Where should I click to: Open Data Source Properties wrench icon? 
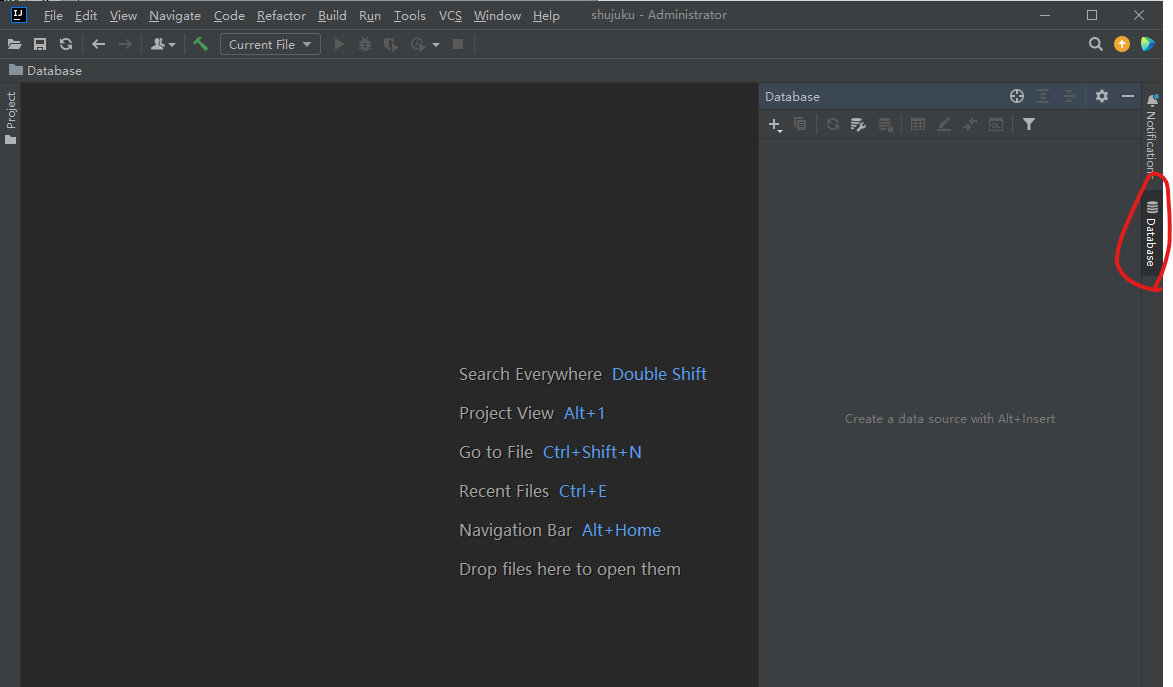(859, 124)
